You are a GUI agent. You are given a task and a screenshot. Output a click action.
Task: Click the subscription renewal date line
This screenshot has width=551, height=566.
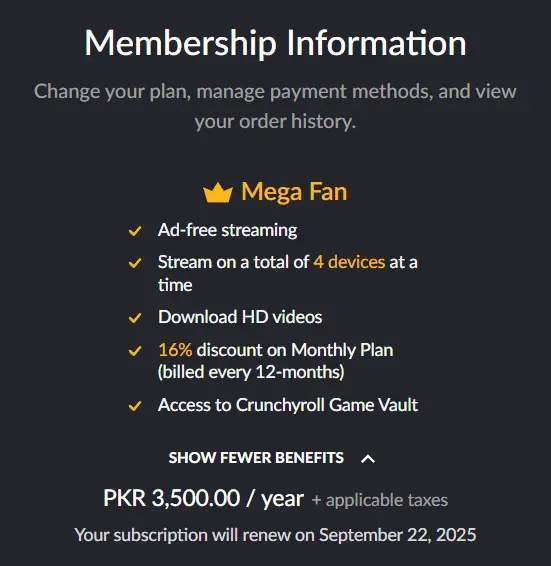[x=276, y=535]
